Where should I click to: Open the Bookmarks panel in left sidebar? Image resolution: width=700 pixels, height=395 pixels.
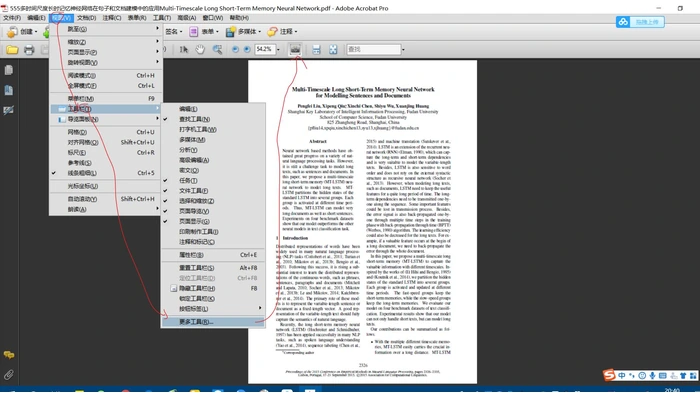8,90
